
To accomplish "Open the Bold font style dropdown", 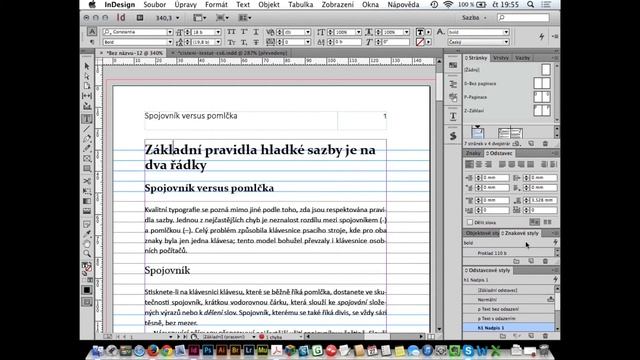I will 170,42.
